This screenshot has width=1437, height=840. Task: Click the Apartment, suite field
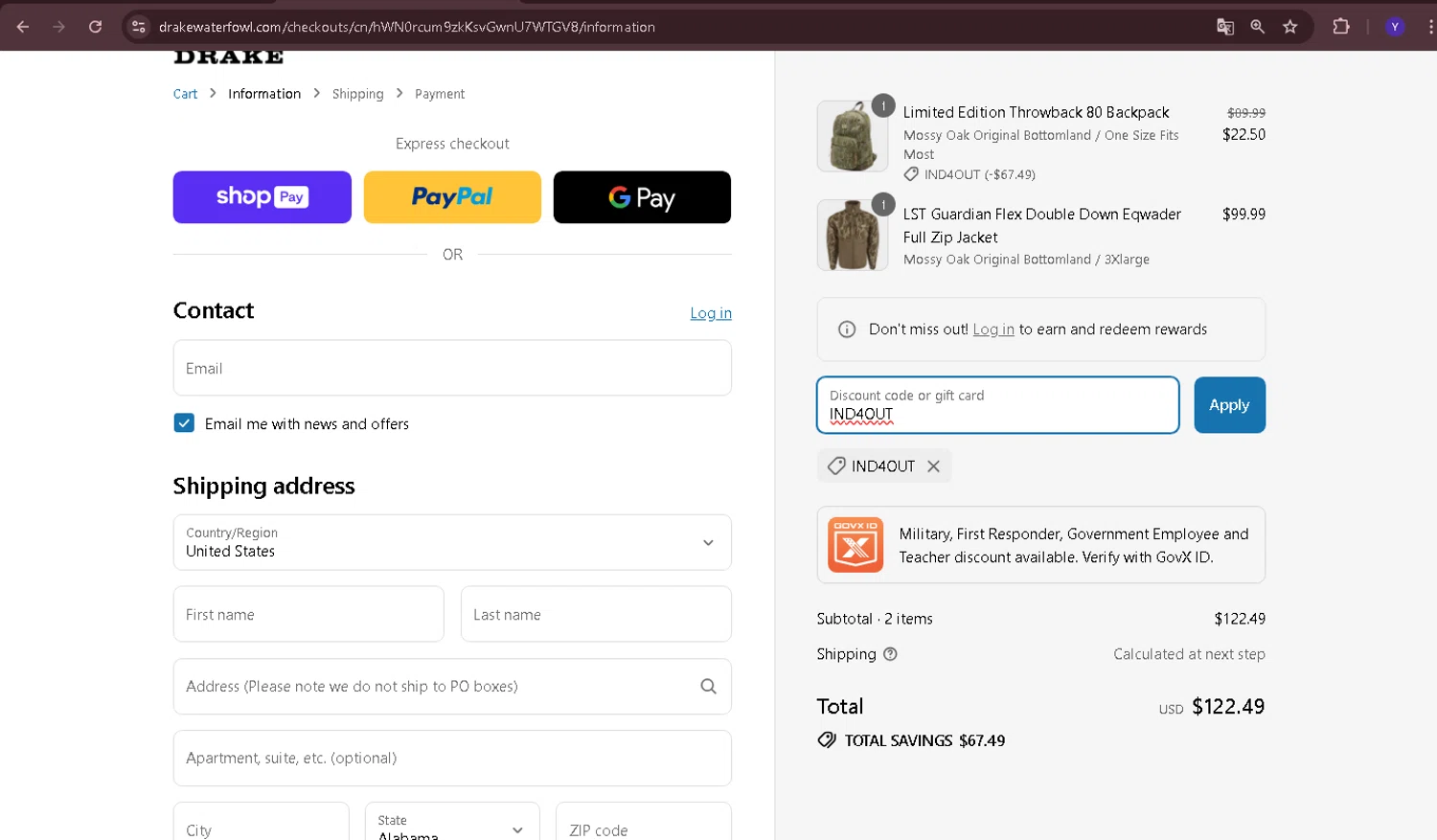click(452, 758)
